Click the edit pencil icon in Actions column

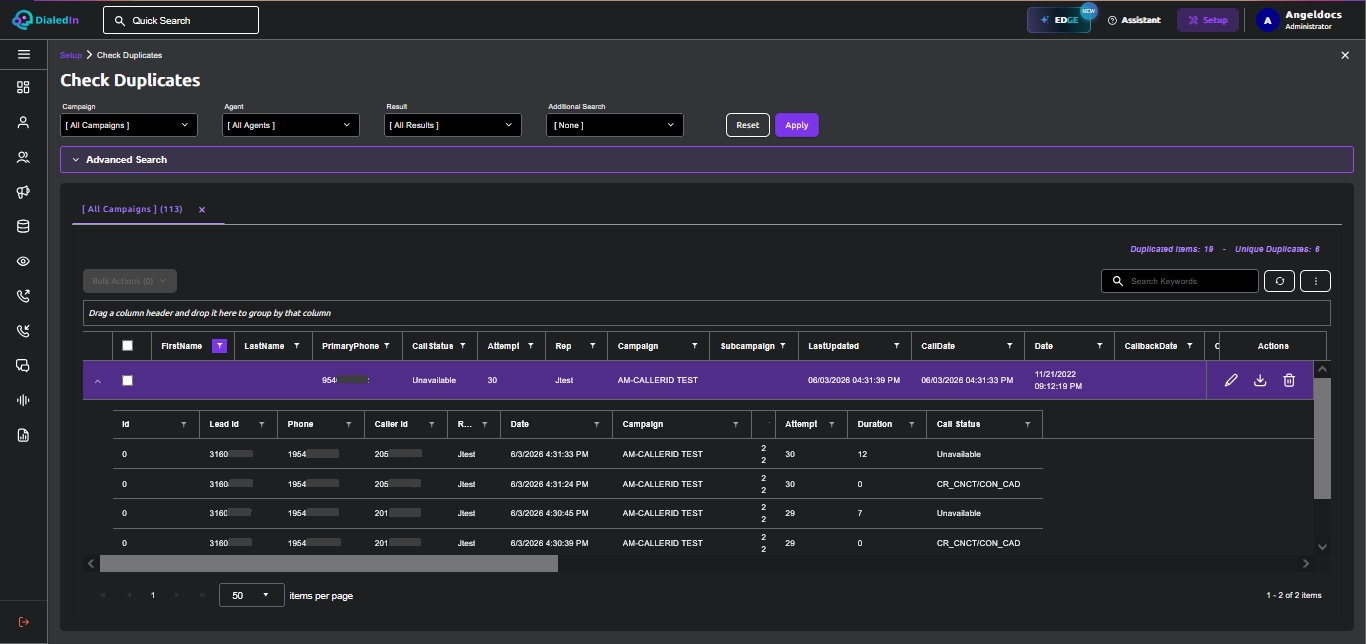[1231, 380]
